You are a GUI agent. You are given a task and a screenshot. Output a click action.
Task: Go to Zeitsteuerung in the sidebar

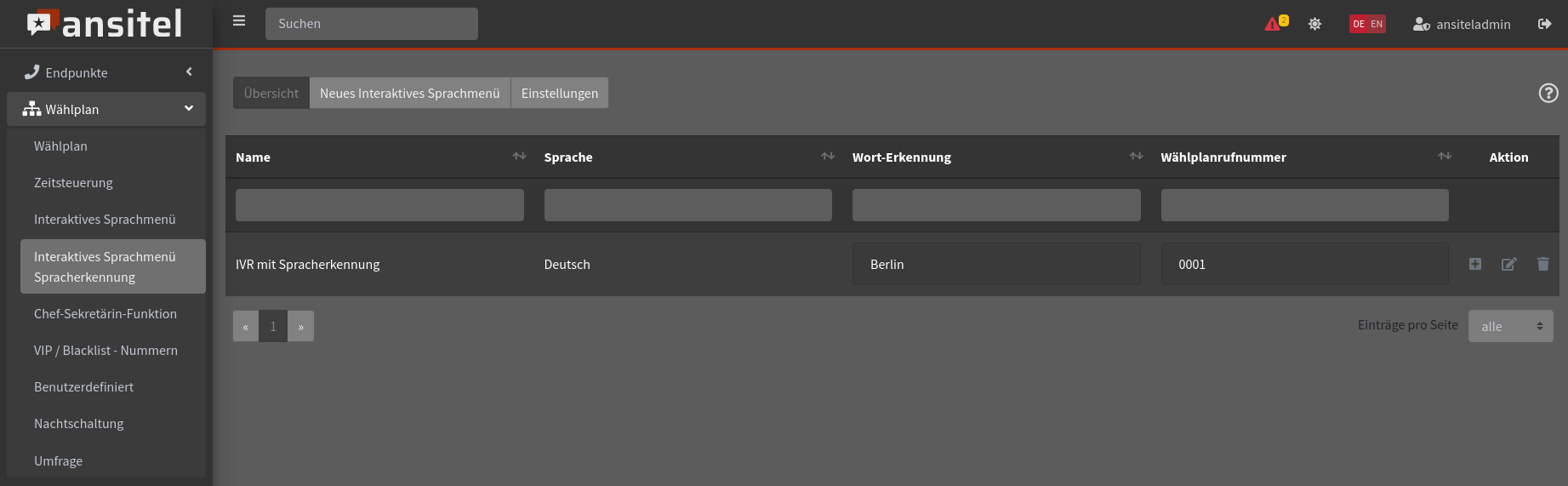[73, 182]
